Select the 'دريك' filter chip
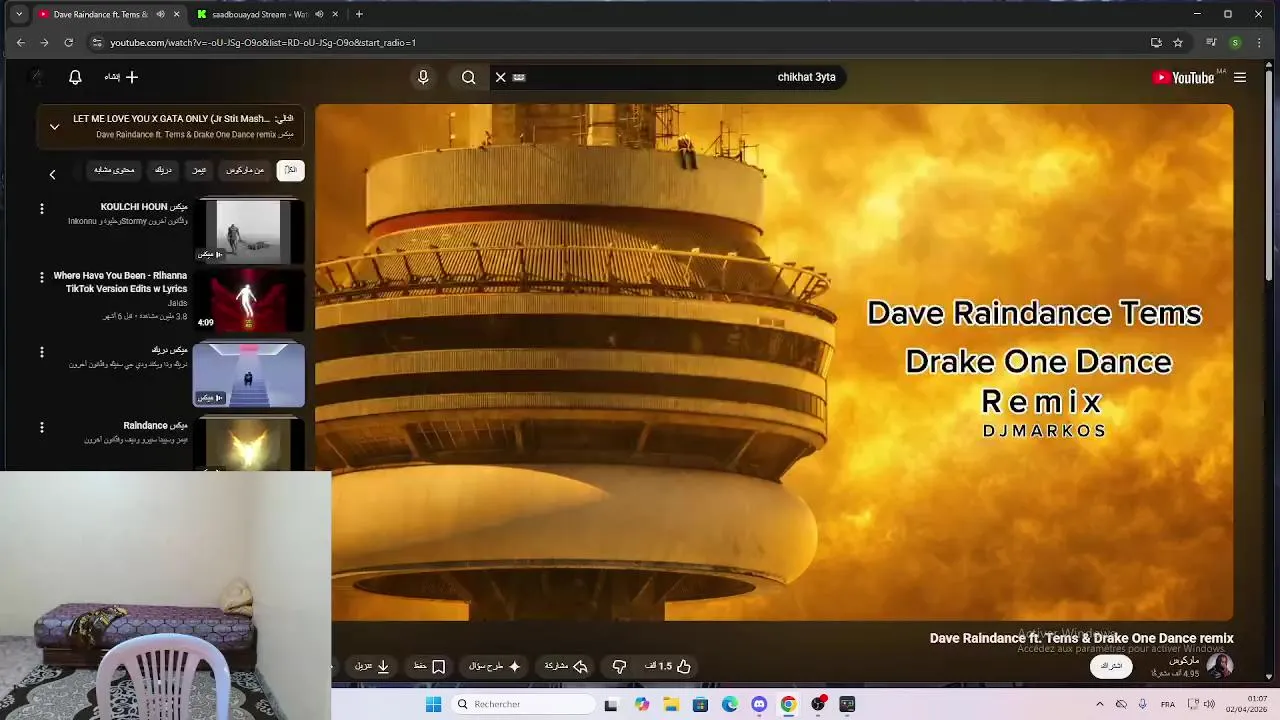The height and width of the screenshot is (720, 1280). coord(163,170)
